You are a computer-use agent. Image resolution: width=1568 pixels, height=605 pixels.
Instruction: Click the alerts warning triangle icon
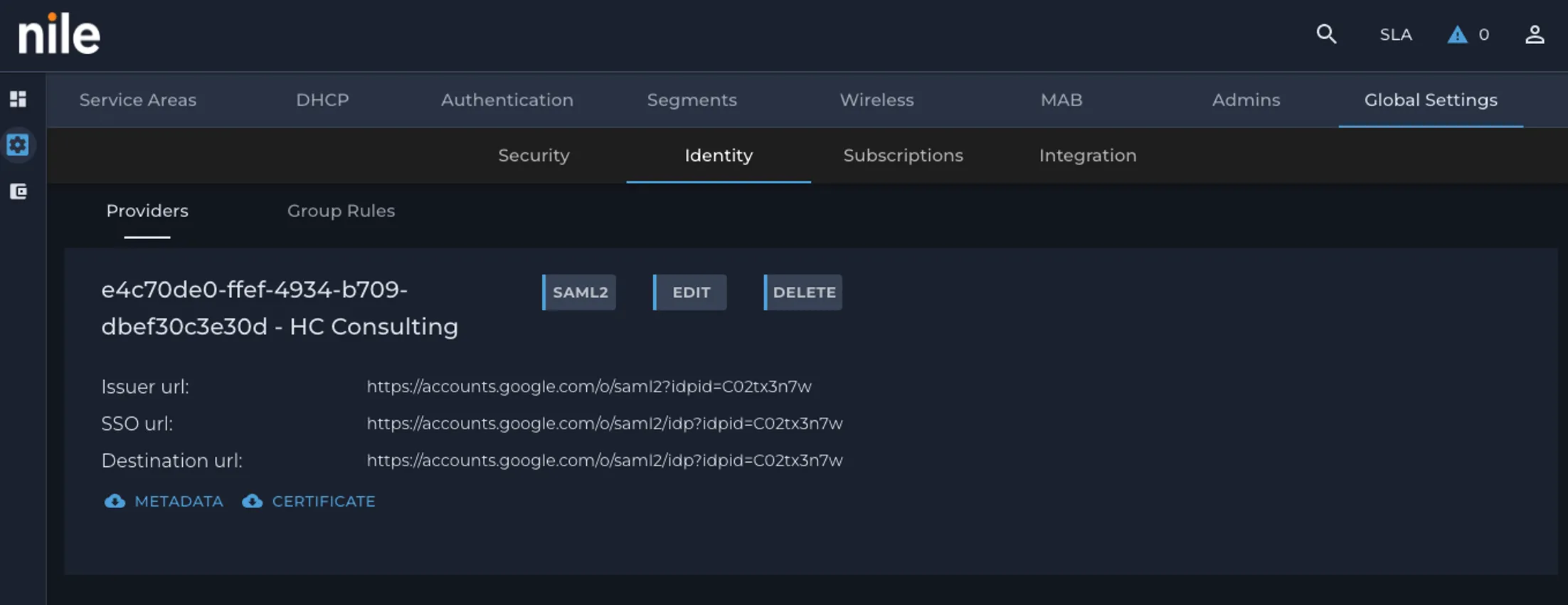tap(1457, 35)
